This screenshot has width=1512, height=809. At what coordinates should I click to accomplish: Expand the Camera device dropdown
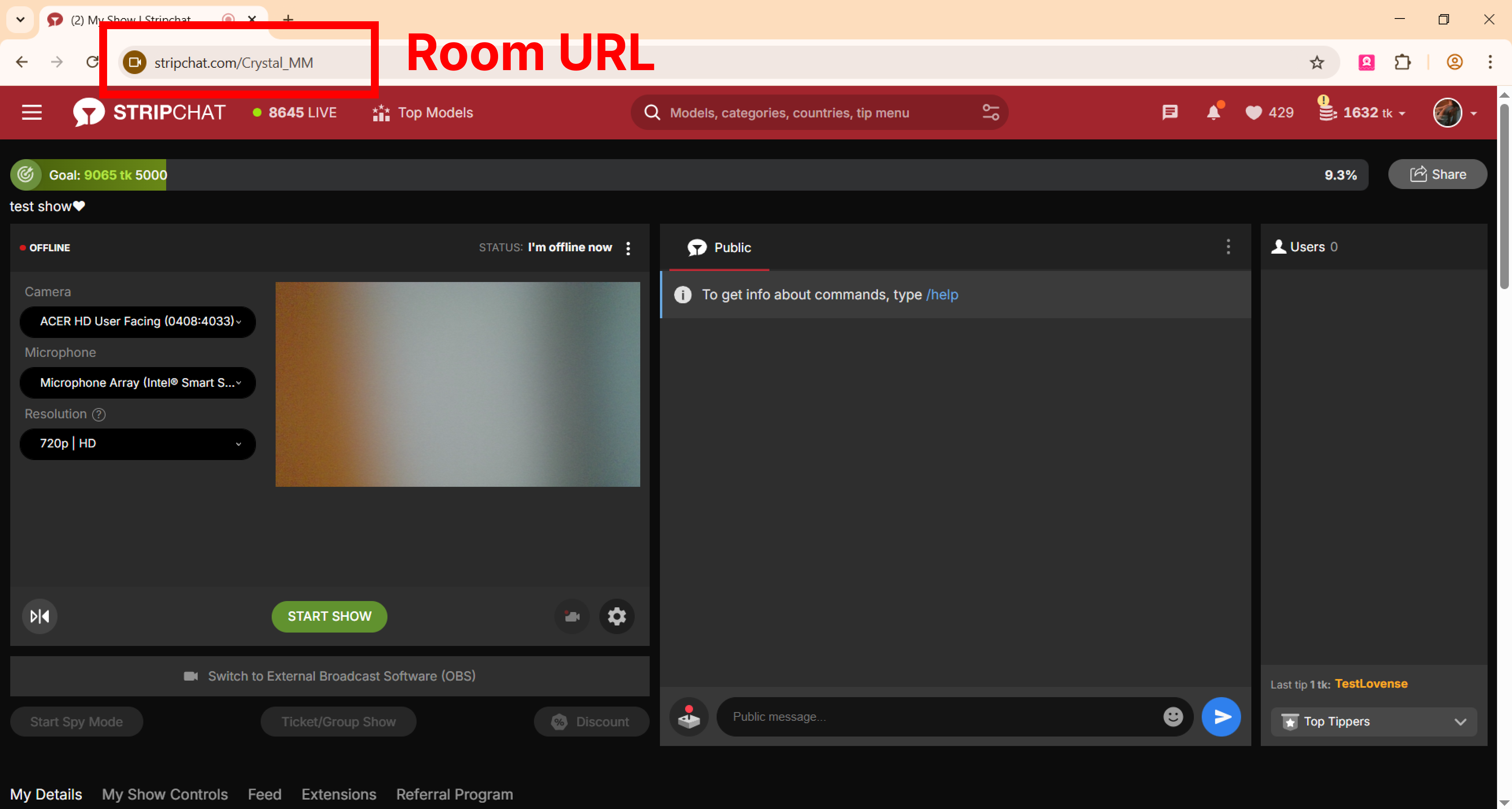coord(138,321)
